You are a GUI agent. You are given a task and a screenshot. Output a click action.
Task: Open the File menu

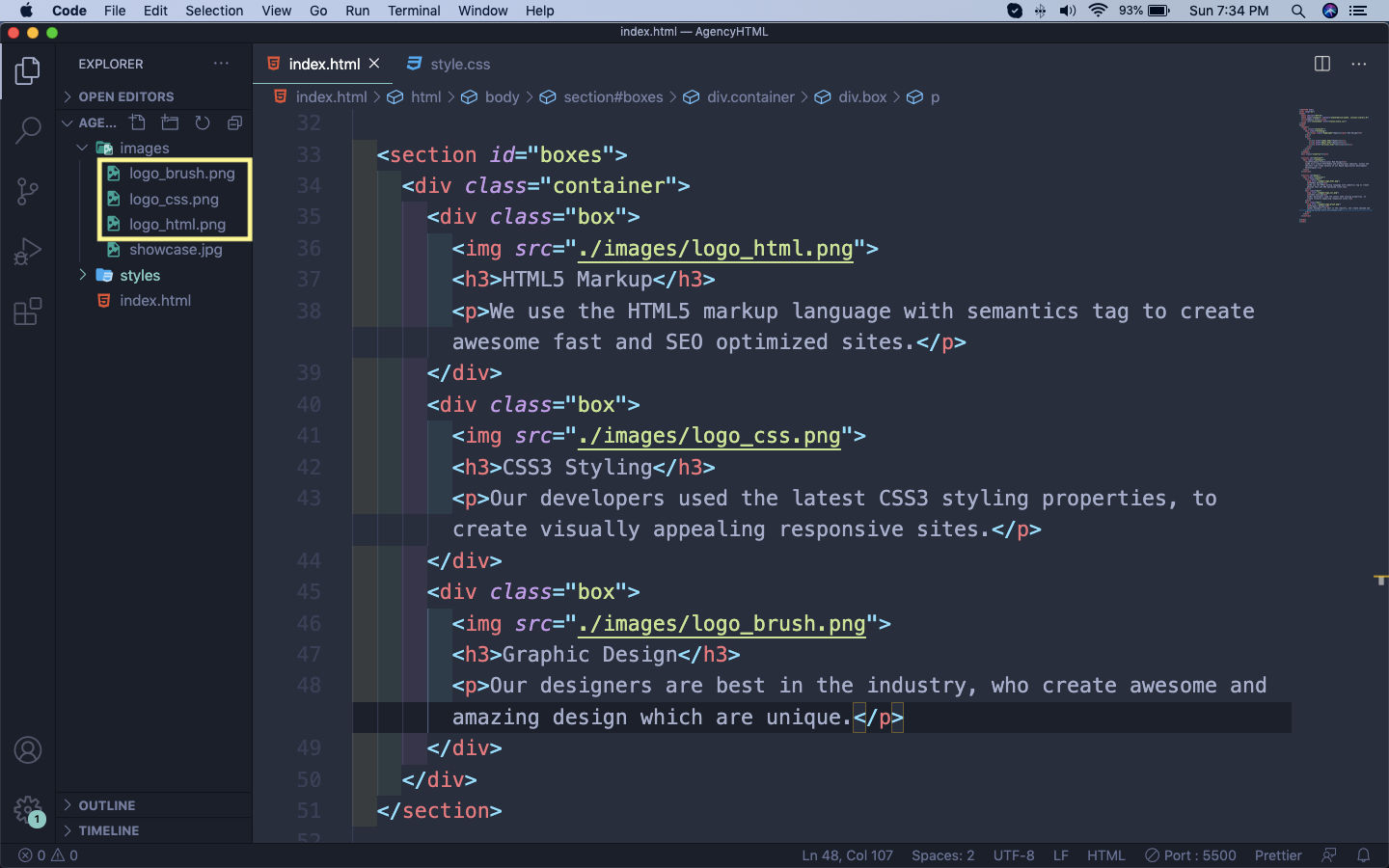click(x=115, y=11)
